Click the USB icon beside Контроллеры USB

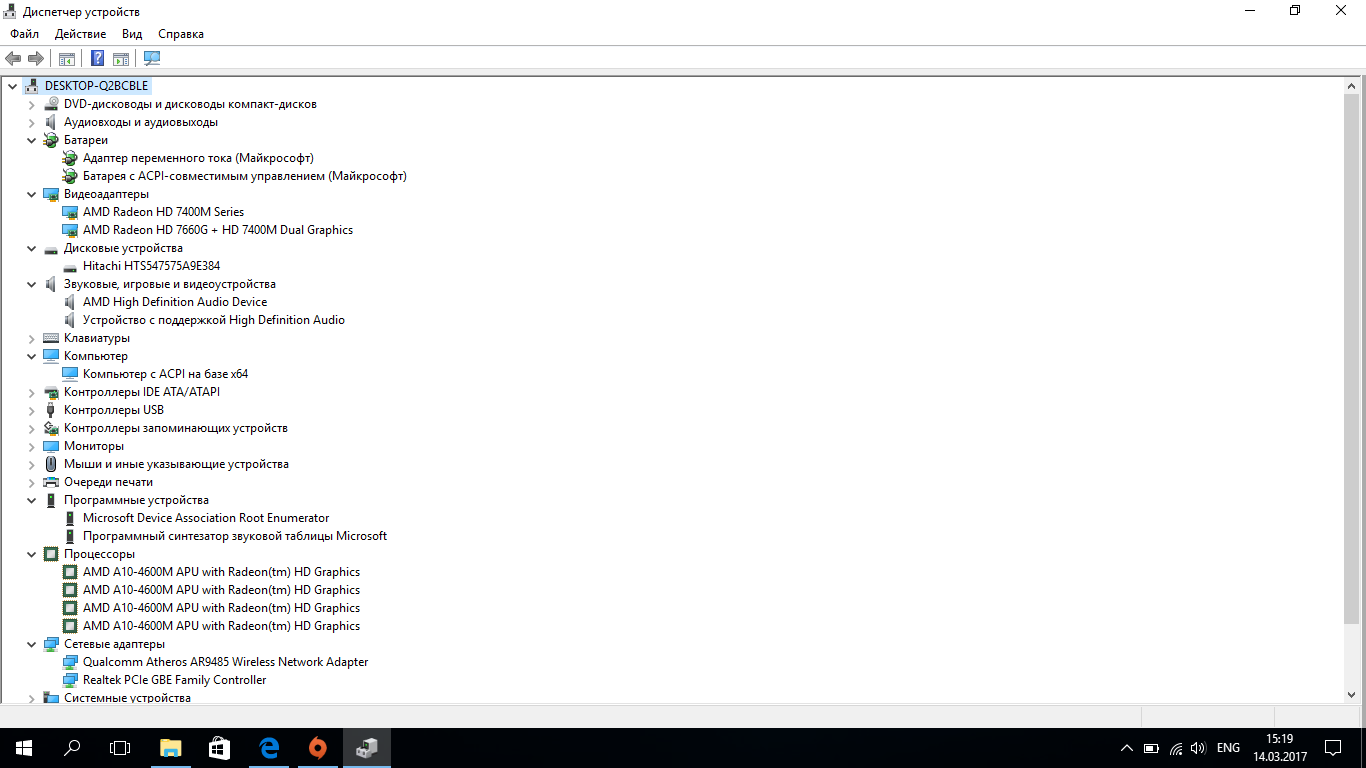(51, 410)
